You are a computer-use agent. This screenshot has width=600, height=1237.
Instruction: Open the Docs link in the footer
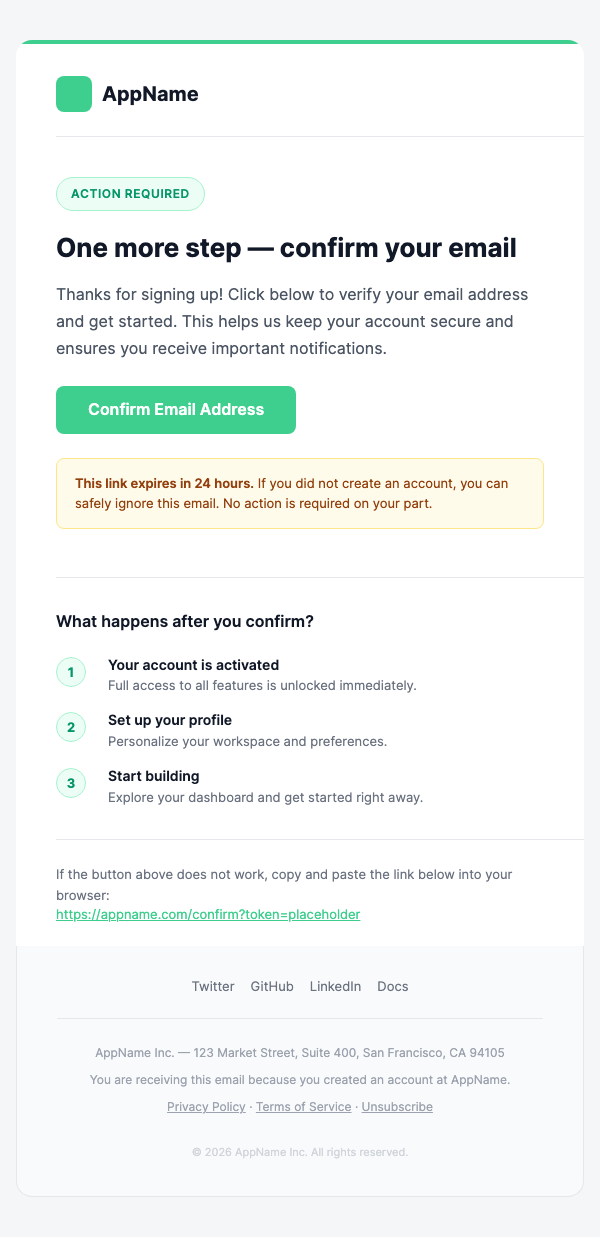click(x=392, y=986)
